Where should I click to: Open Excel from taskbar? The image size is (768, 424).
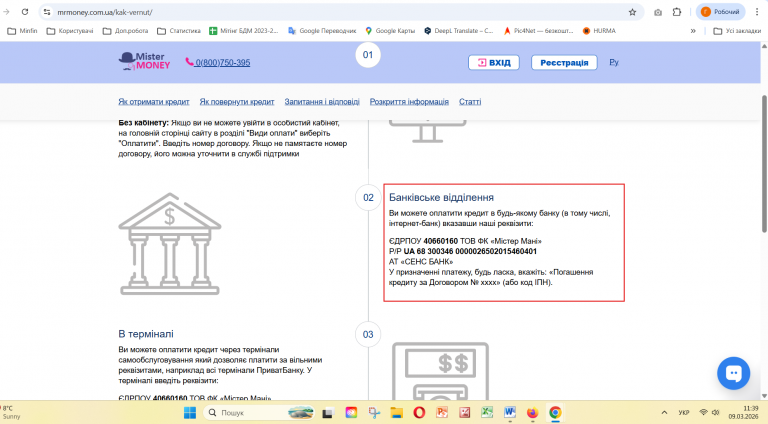click(487, 413)
